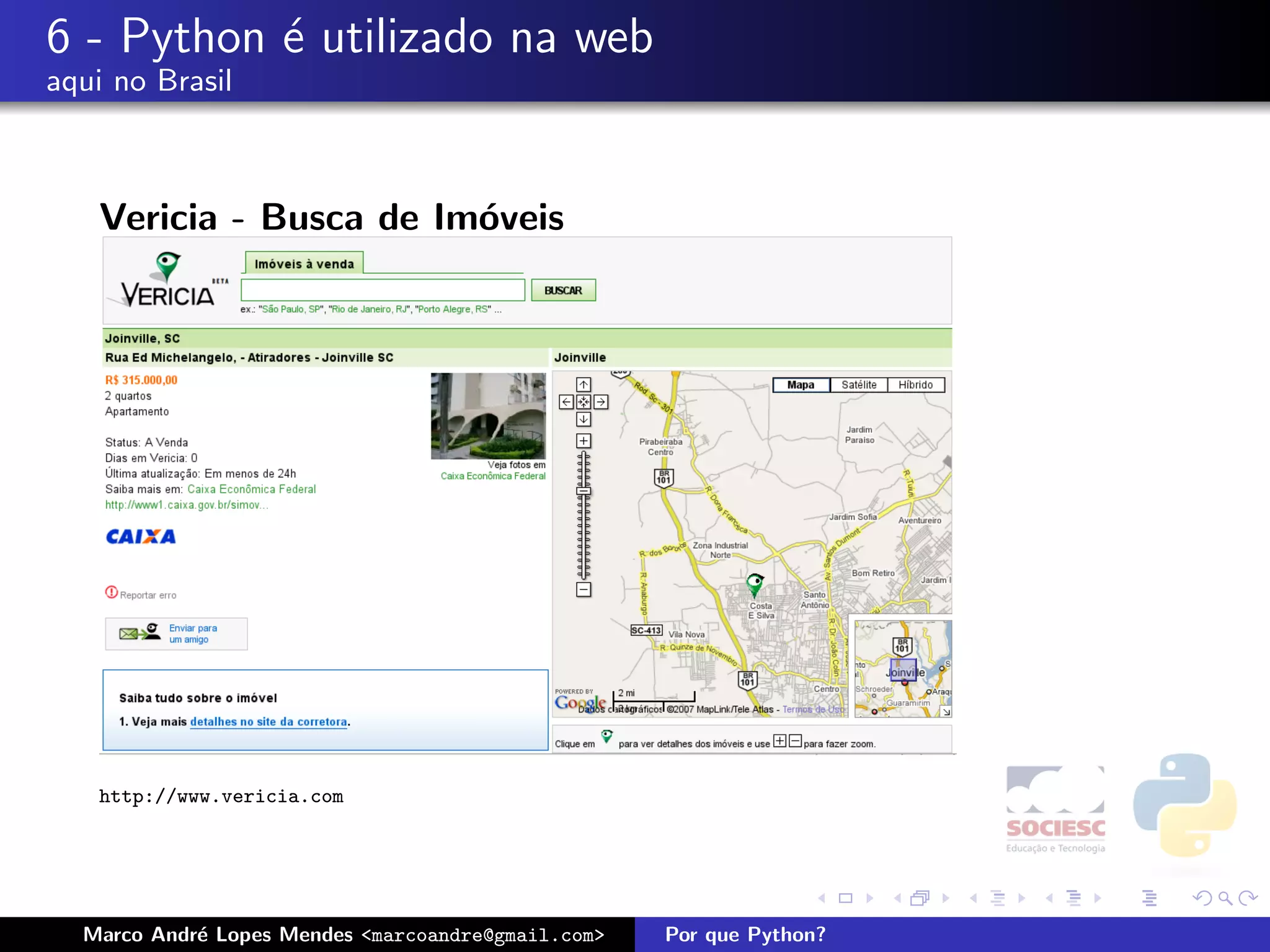Re-center the map with center button
The height and width of the screenshot is (952, 1270).
(584, 402)
